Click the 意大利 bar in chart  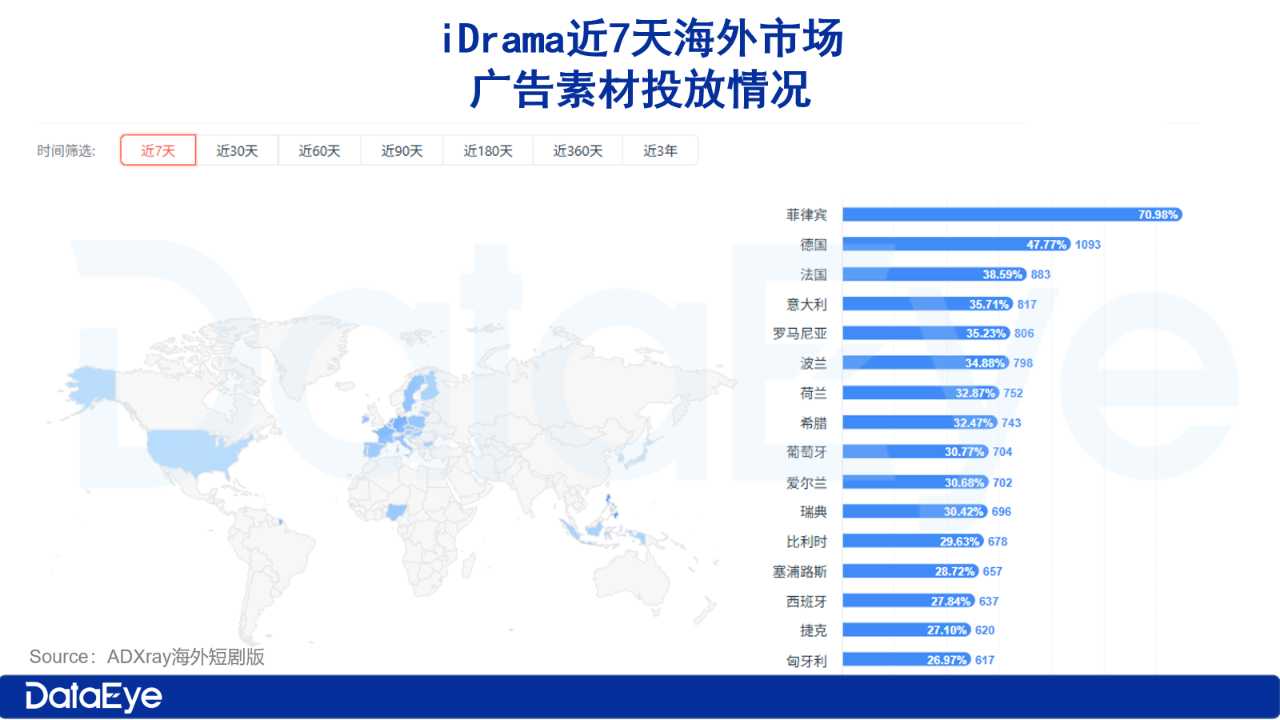pos(928,304)
